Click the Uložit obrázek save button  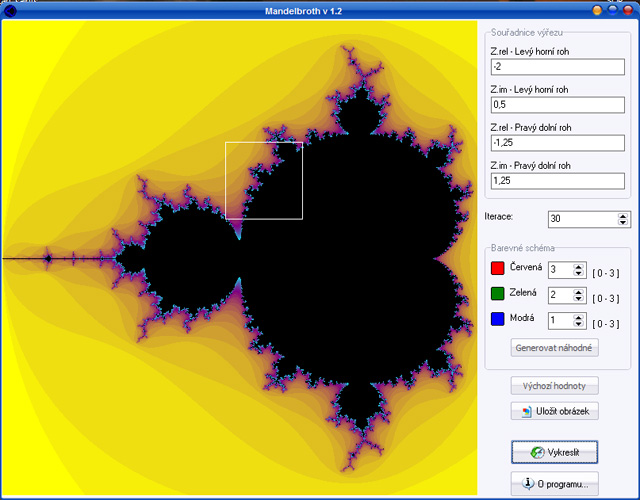click(554, 411)
